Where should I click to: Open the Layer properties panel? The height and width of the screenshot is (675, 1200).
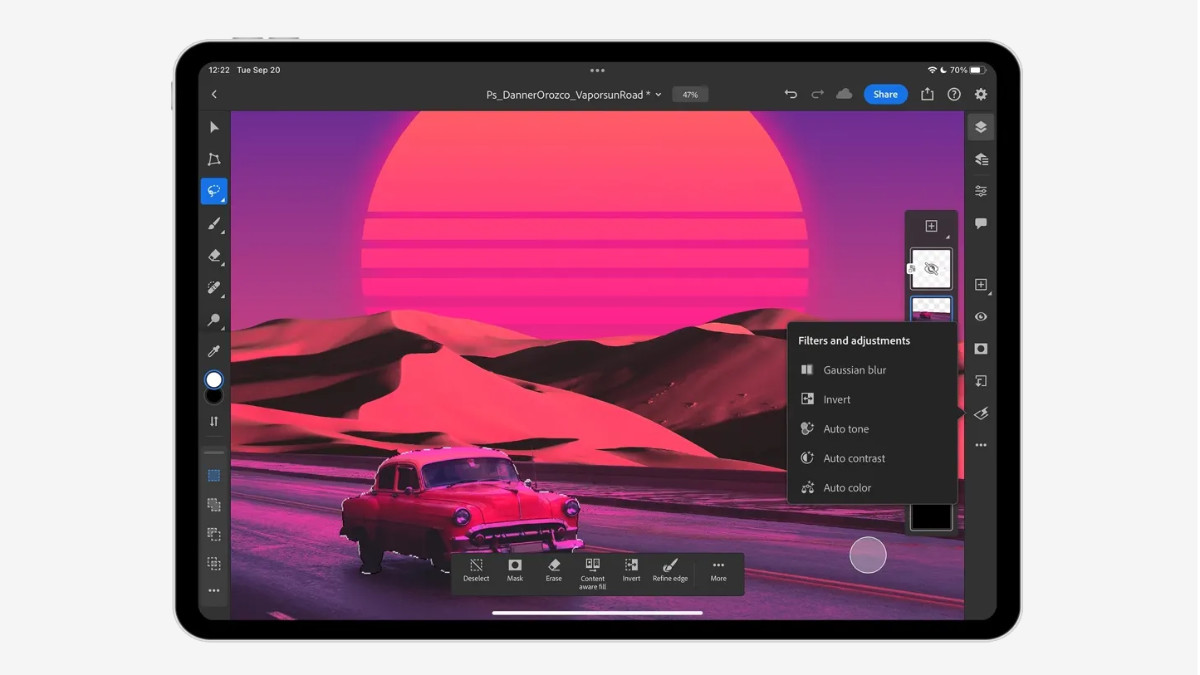[981, 158]
